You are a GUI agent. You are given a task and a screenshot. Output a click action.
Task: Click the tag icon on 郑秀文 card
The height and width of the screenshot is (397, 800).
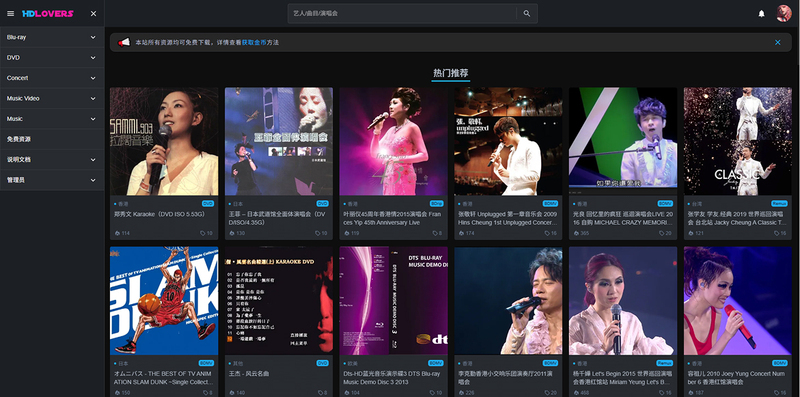point(203,233)
